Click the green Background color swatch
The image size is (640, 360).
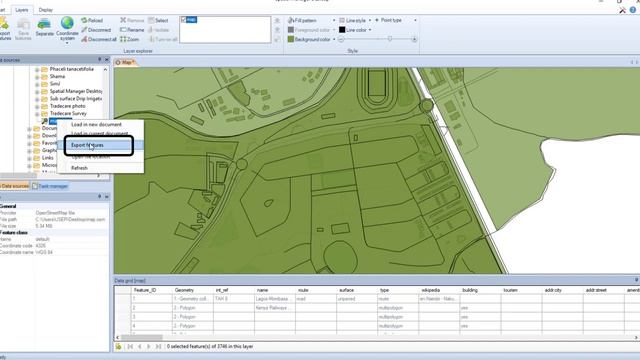coord(291,39)
